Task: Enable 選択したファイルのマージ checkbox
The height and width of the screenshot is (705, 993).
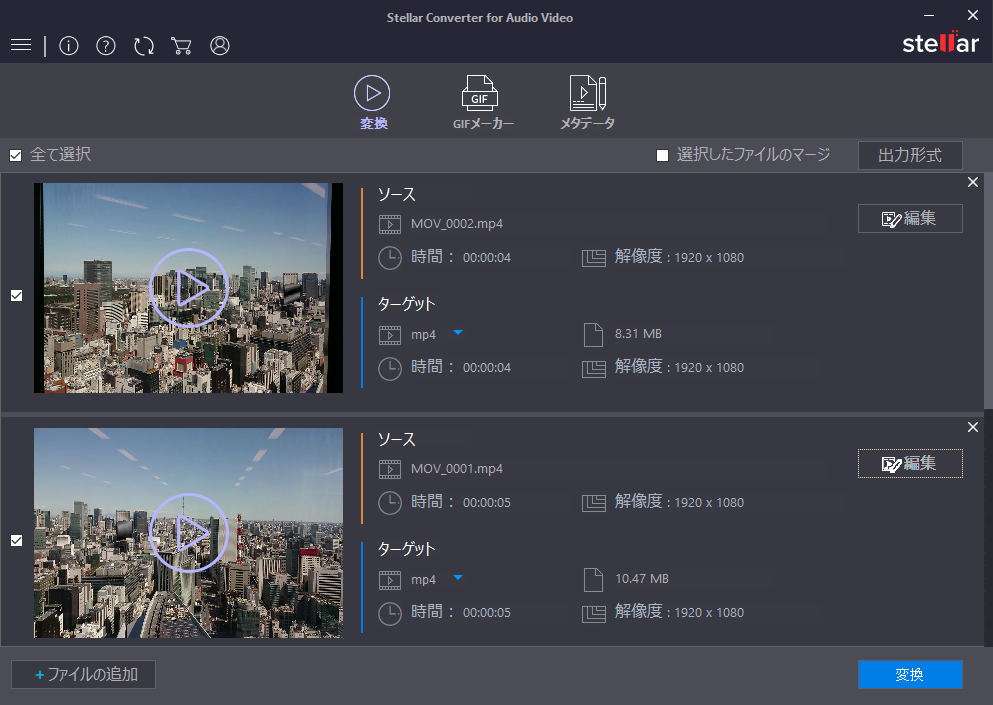Action: coord(662,155)
